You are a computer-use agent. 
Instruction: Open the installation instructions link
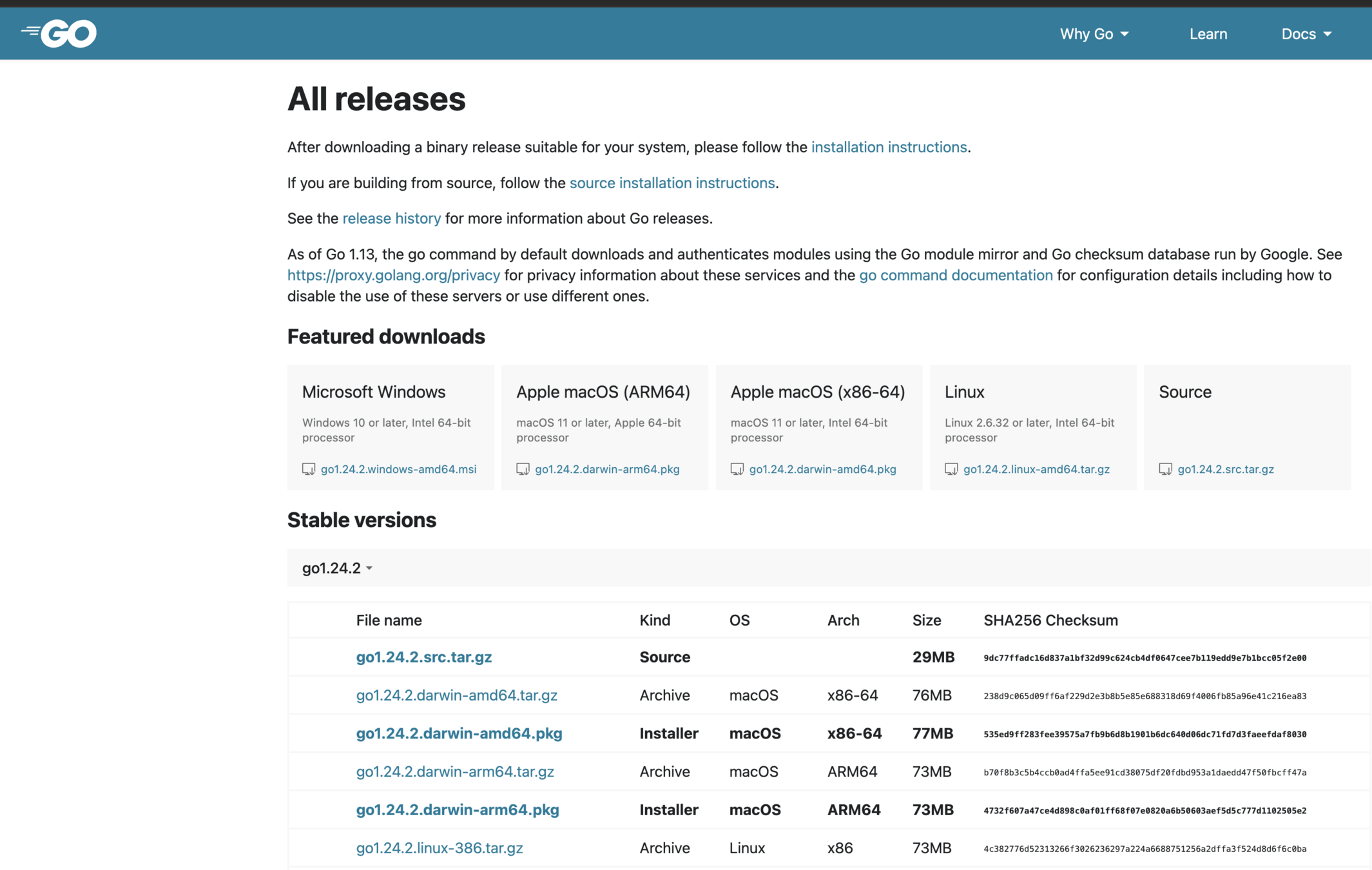[889, 147]
